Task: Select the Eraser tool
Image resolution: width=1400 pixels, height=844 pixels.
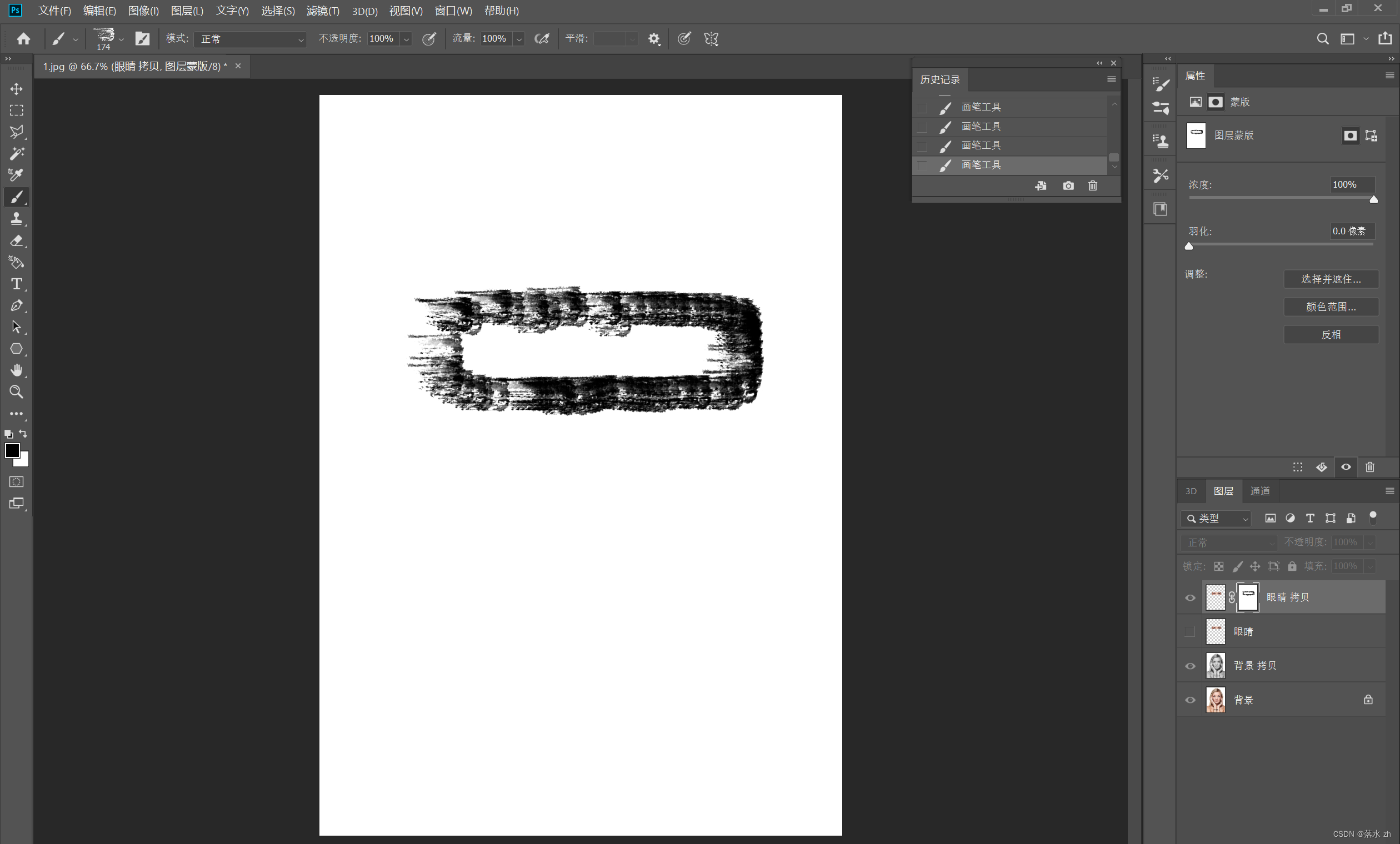Action: click(17, 240)
